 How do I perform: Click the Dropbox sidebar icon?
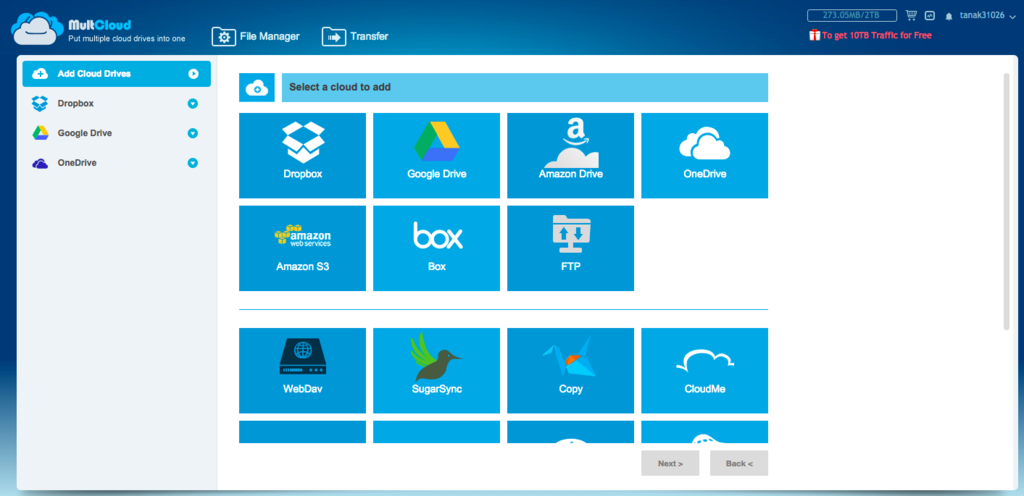[40, 103]
